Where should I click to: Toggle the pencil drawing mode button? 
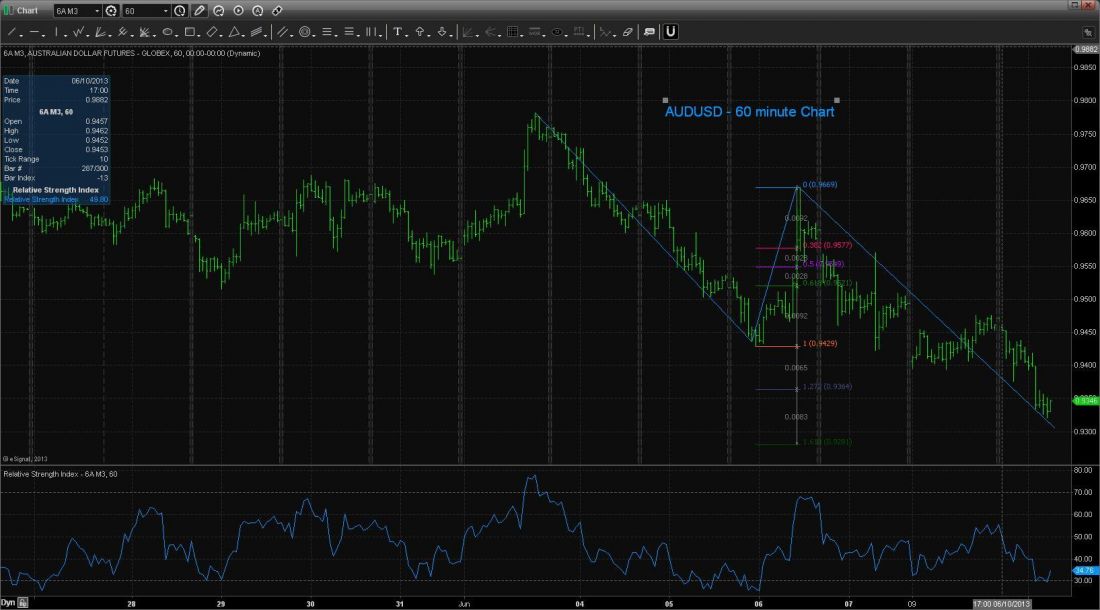(199, 10)
